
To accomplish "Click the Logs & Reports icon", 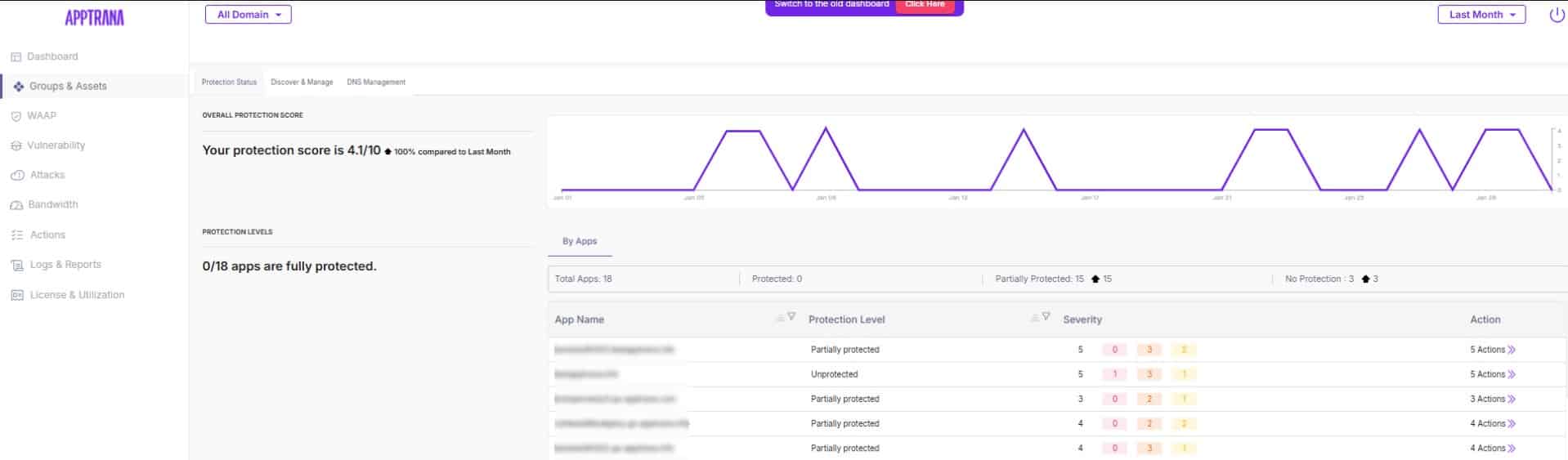I will click(x=16, y=266).
